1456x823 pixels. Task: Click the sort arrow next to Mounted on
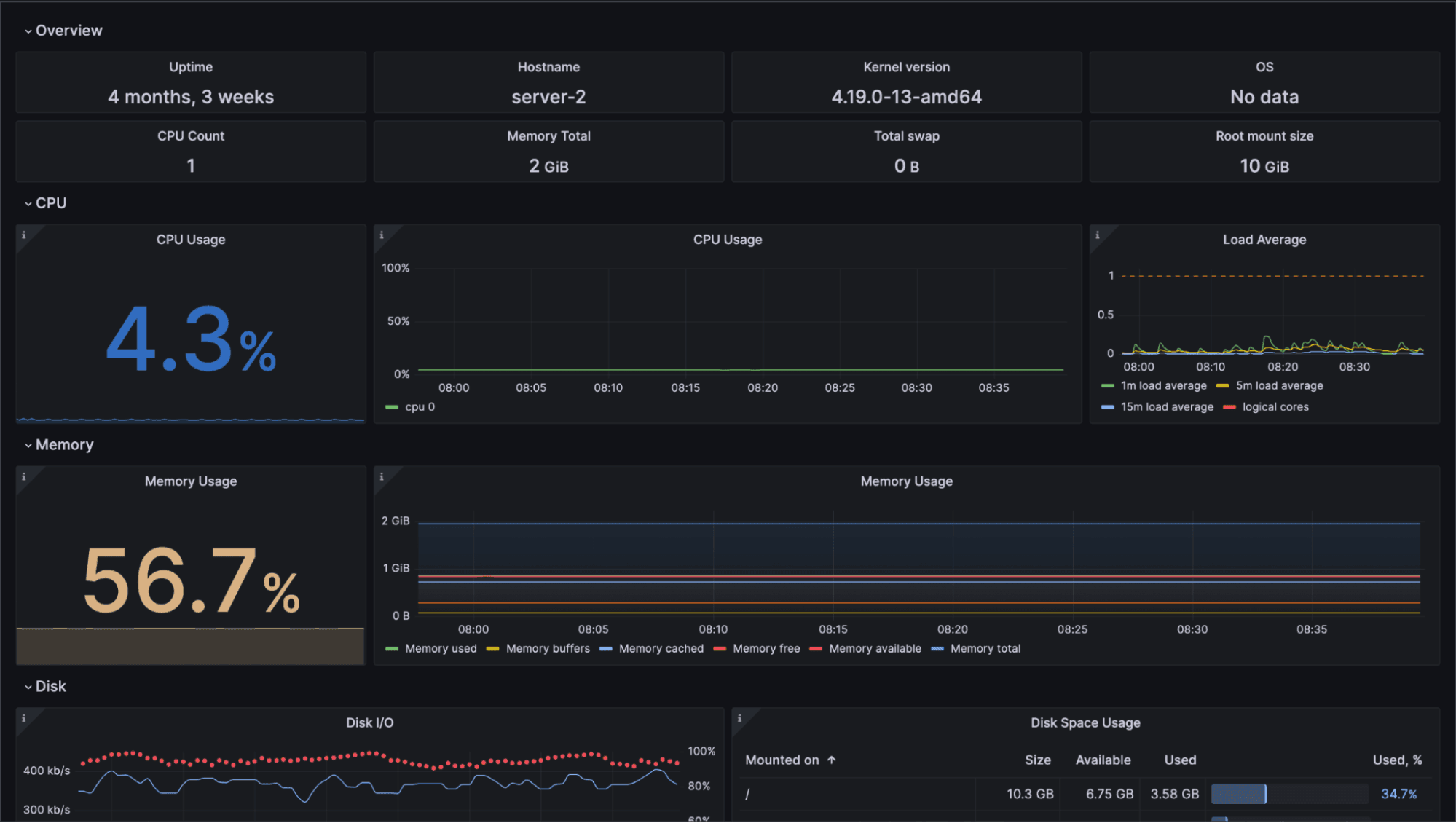(x=832, y=760)
